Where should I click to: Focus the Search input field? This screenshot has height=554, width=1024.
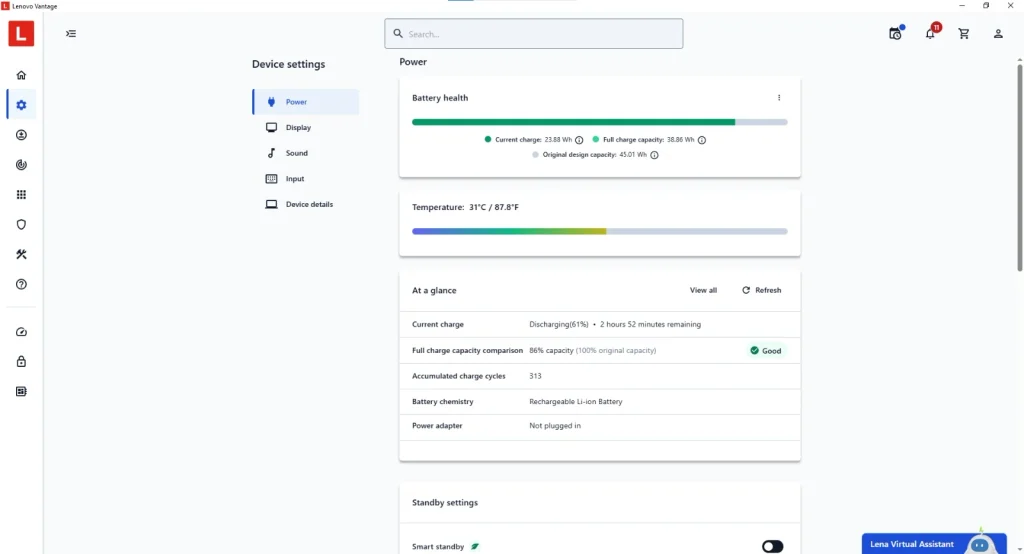click(534, 33)
